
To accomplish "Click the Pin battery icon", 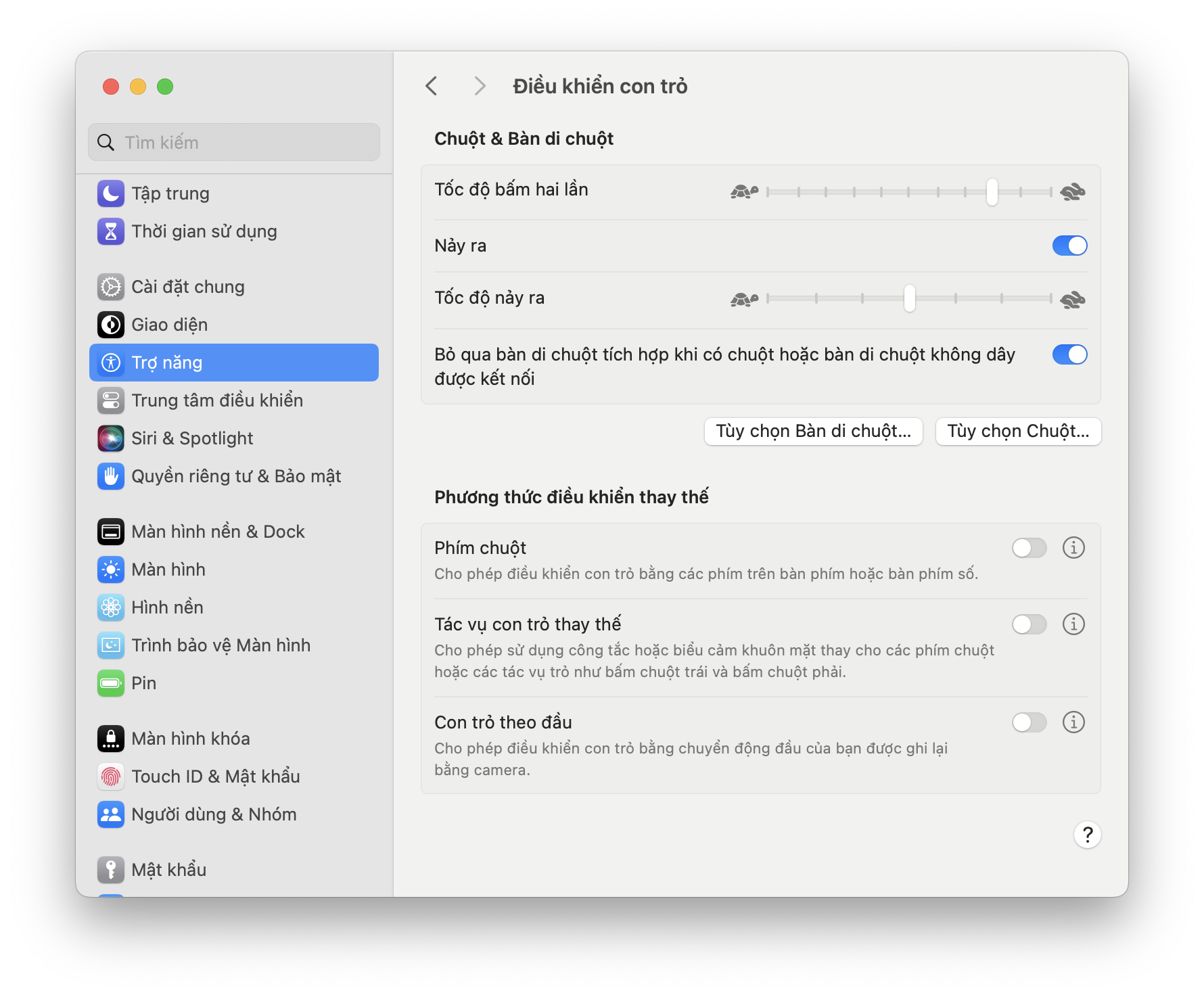I will tap(111, 683).
